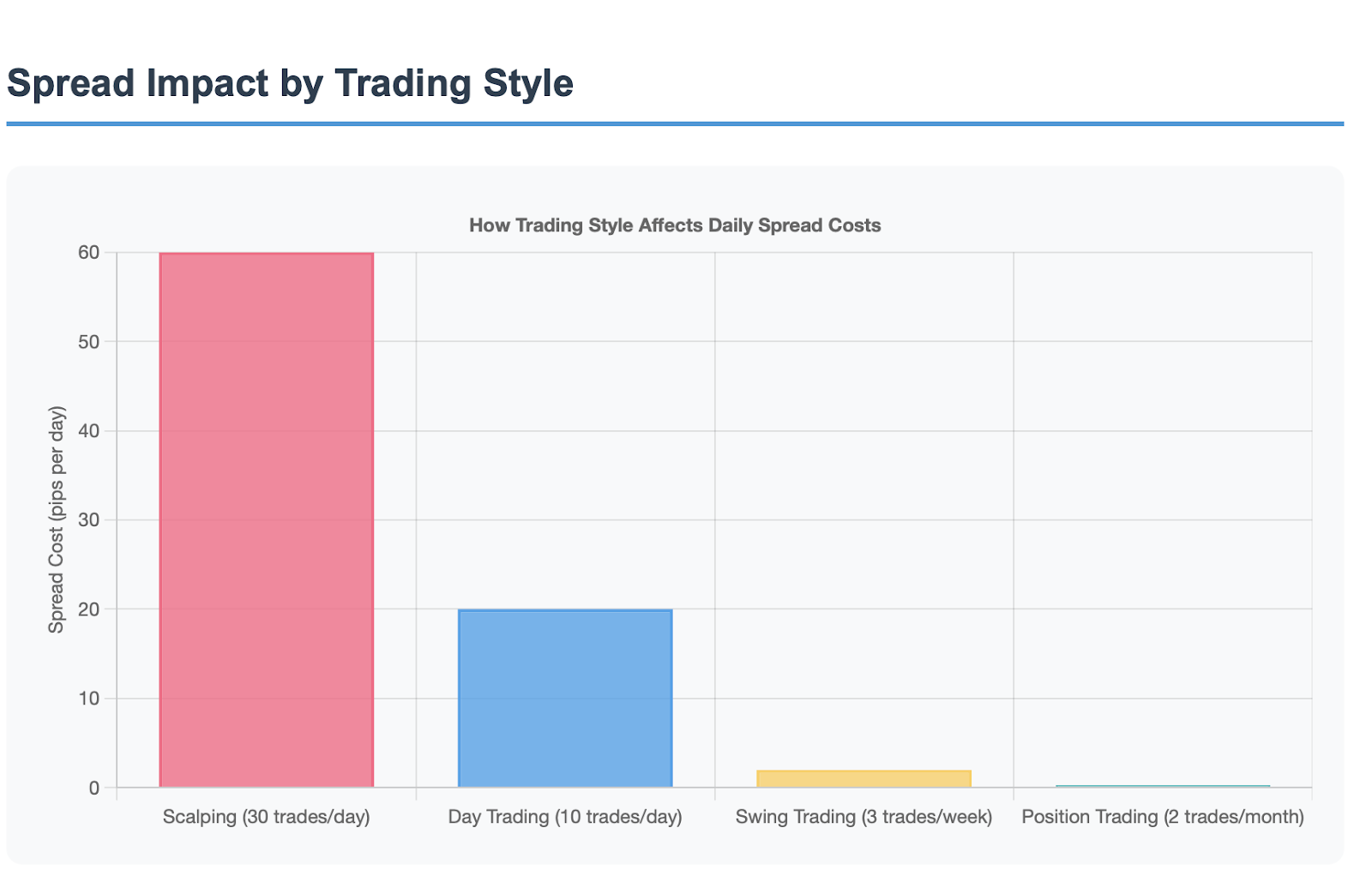Image resolution: width=1372 pixels, height=870 pixels.
Task: Click the 30 y-axis tick label
Action: click(x=89, y=520)
